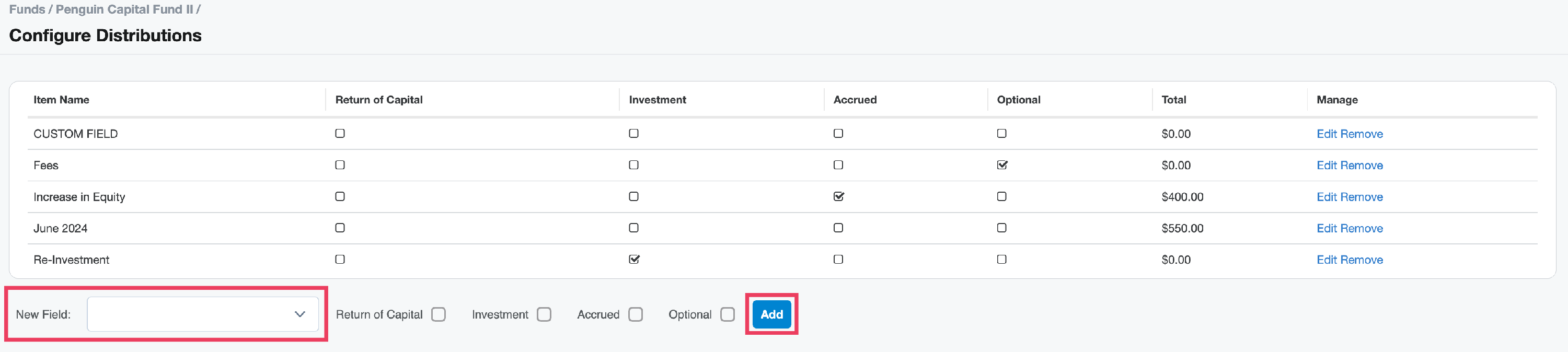The height and width of the screenshot is (352, 1568).
Task: Uncheck Investment for Re-Investment row
Action: pos(633,260)
